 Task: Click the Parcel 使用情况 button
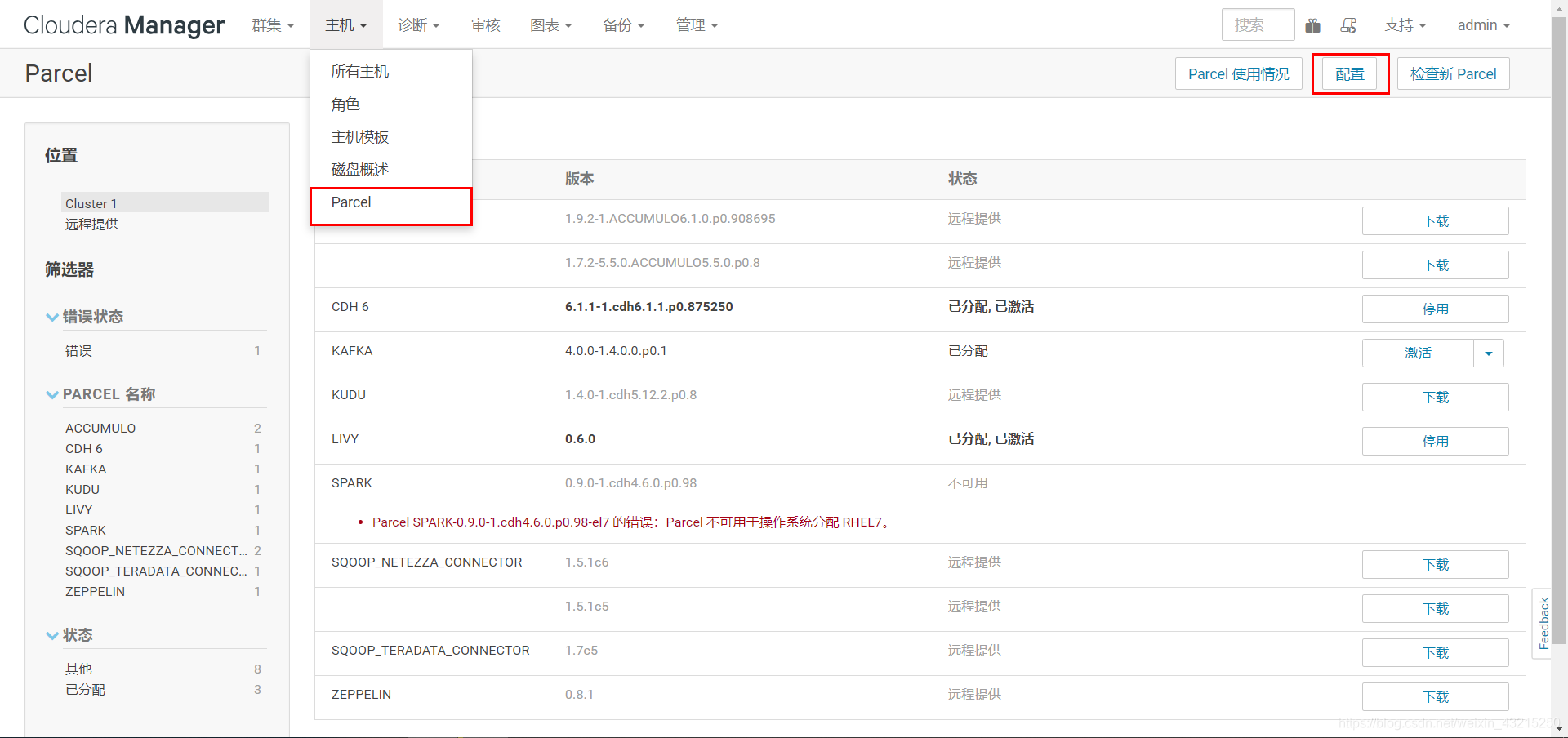point(1238,73)
